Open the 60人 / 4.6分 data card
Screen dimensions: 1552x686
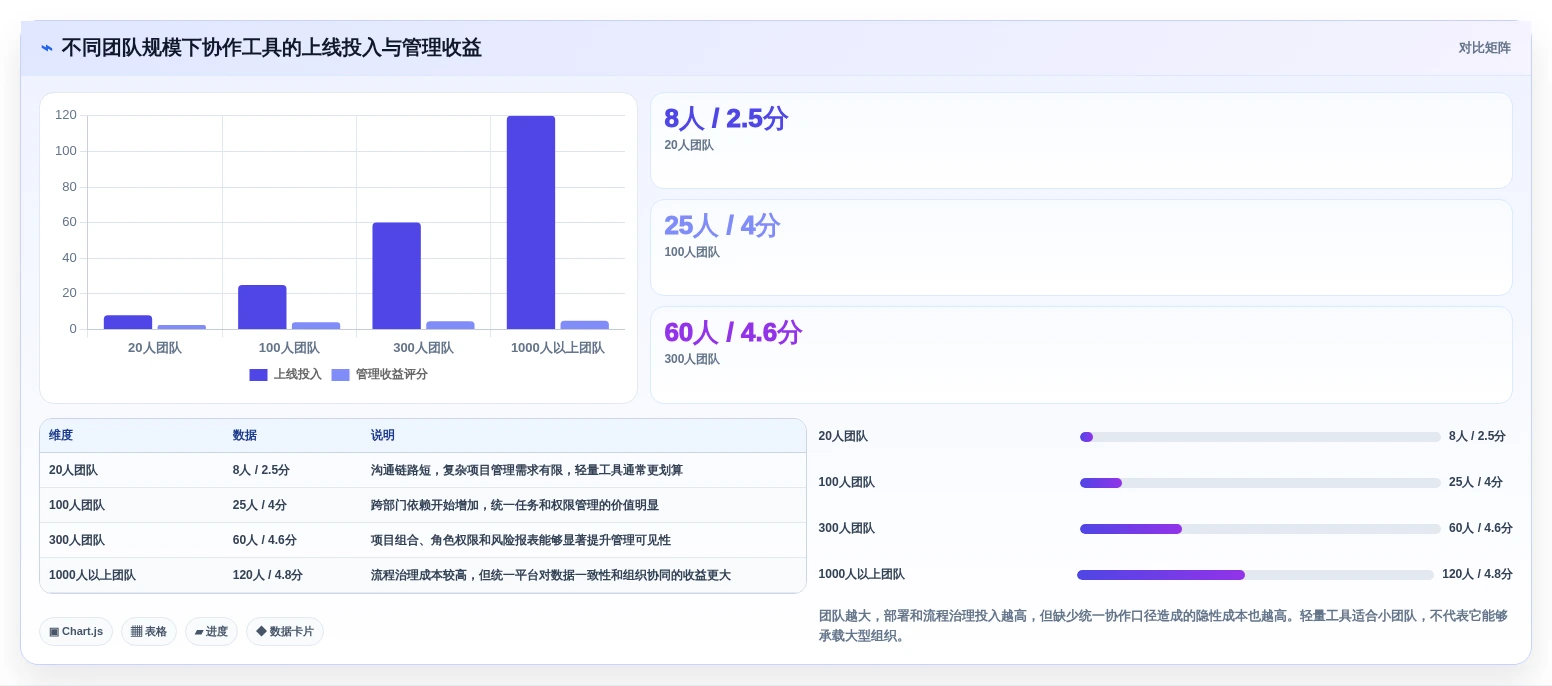click(x=1081, y=355)
